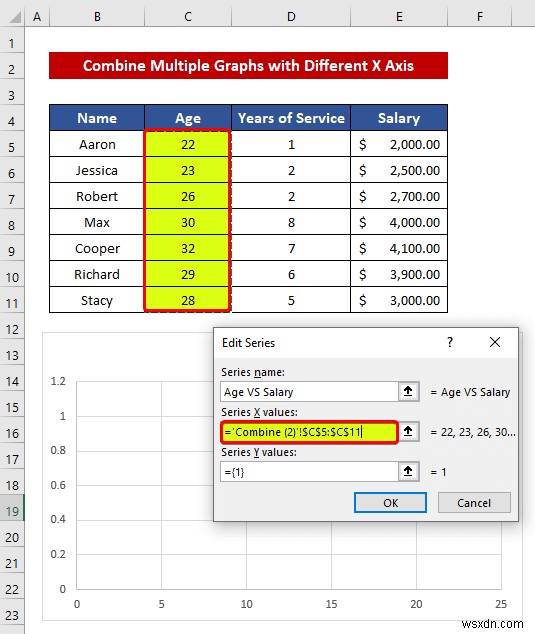The width and height of the screenshot is (535, 634).
Task: Select the cell containing Max
Action: coord(97,222)
